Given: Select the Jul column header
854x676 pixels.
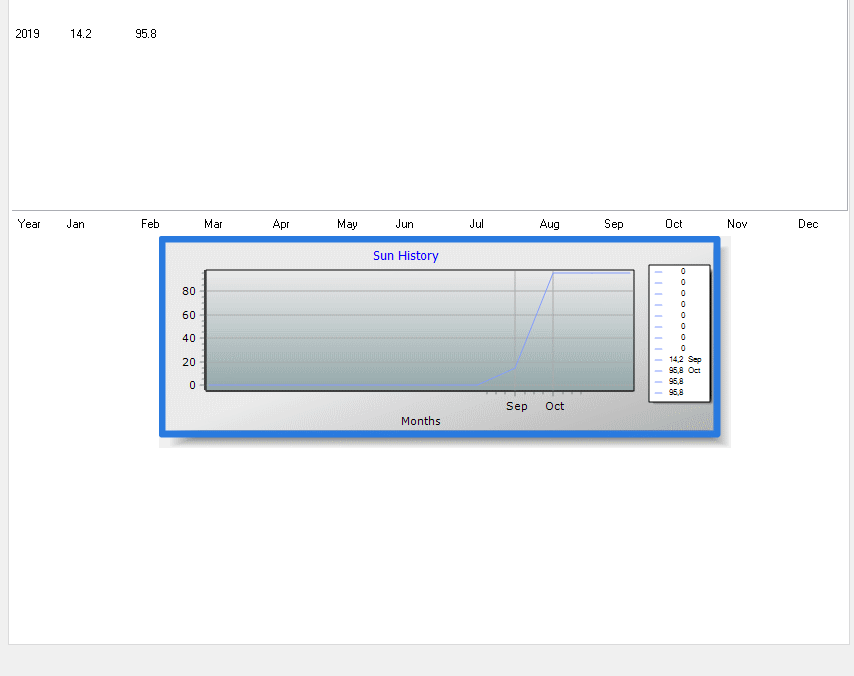Looking at the screenshot, I should point(476,224).
